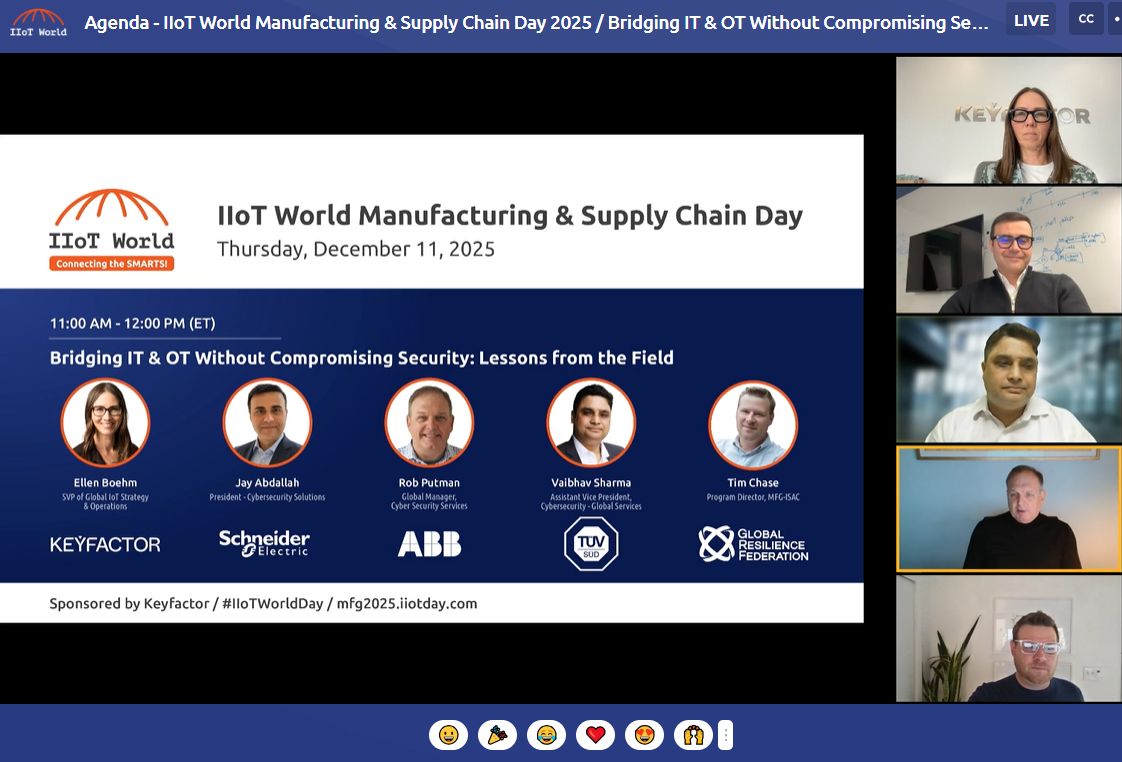
Task: Send the raised hands emoji reaction
Action: tap(693, 735)
